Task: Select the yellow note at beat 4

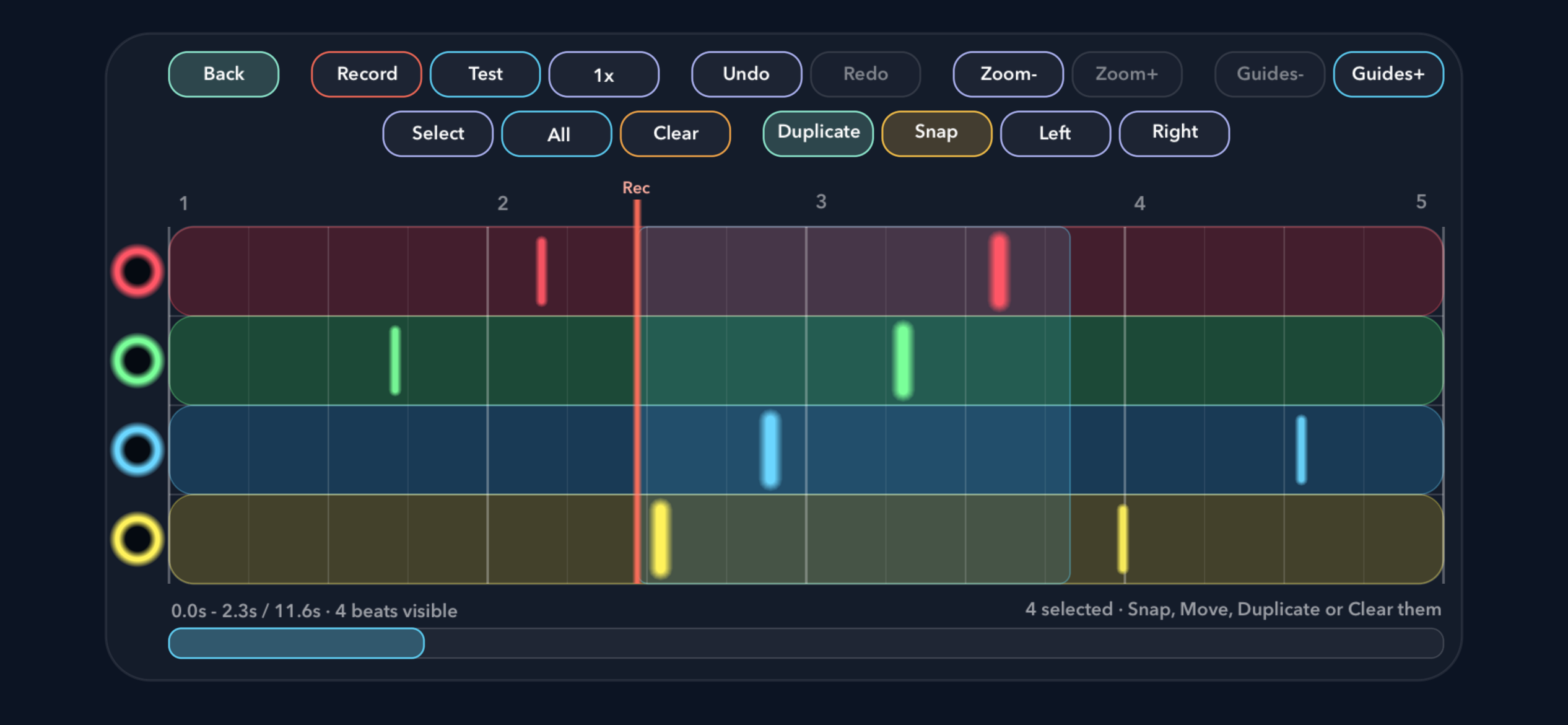Action: click(x=1123, y=538)
